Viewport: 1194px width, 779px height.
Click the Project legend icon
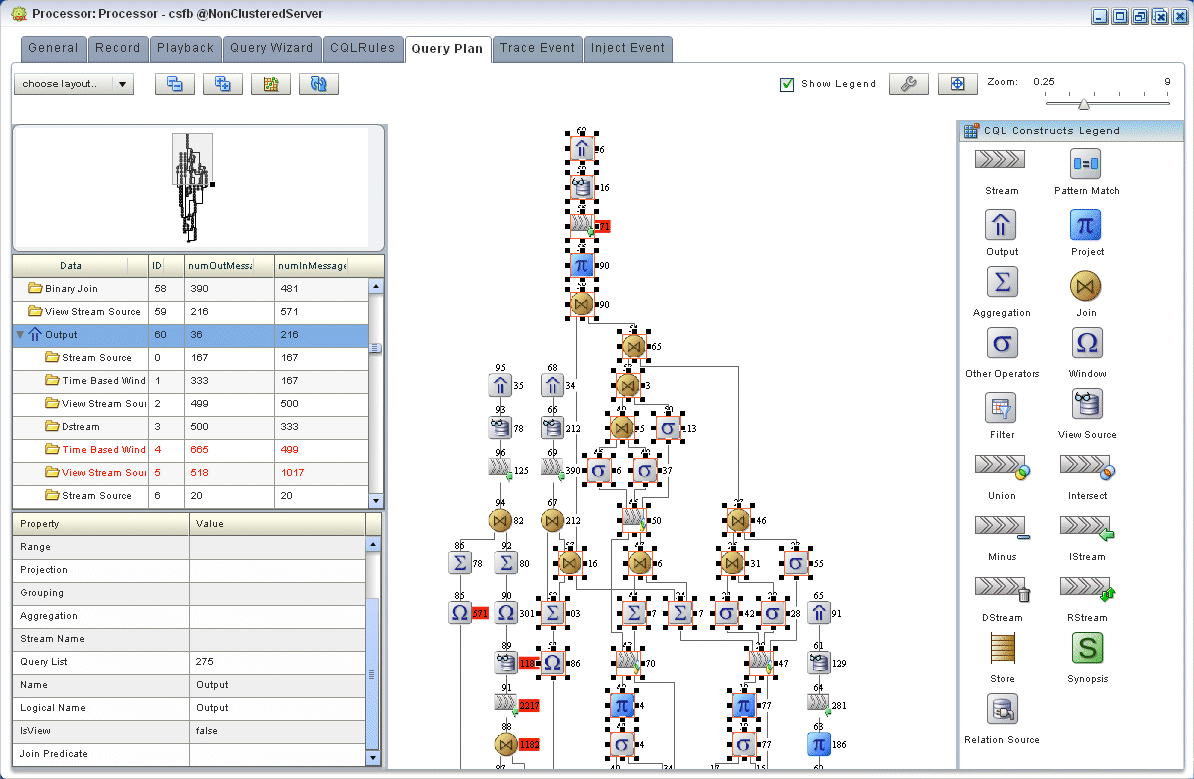pyautogui.click(x=1085, y=225)
